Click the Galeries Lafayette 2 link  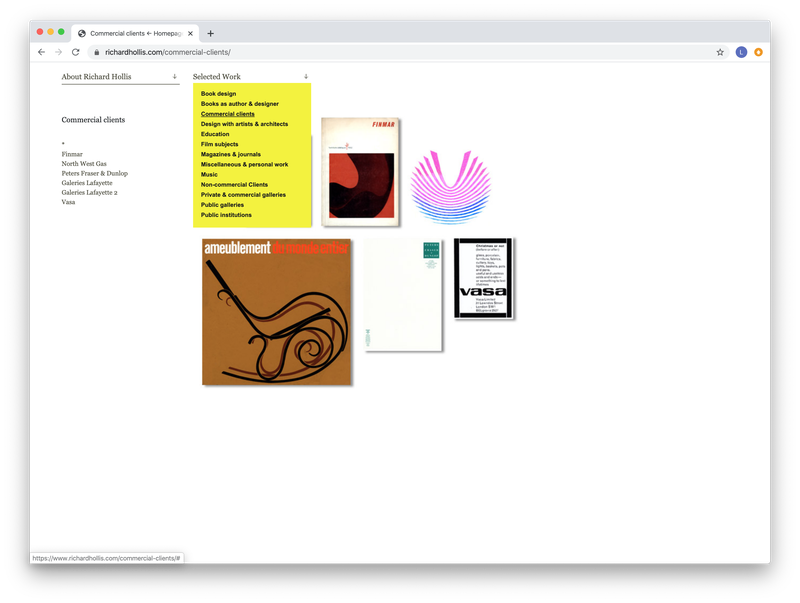(89, 193)
